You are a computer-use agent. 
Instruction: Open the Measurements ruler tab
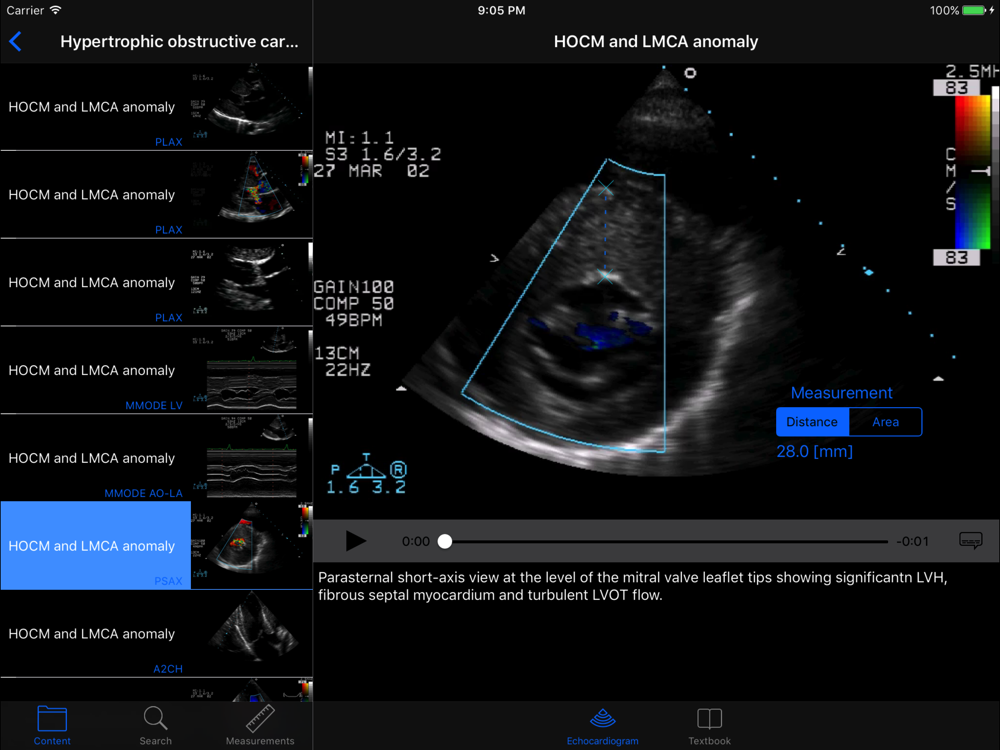(x=260, y=726)
